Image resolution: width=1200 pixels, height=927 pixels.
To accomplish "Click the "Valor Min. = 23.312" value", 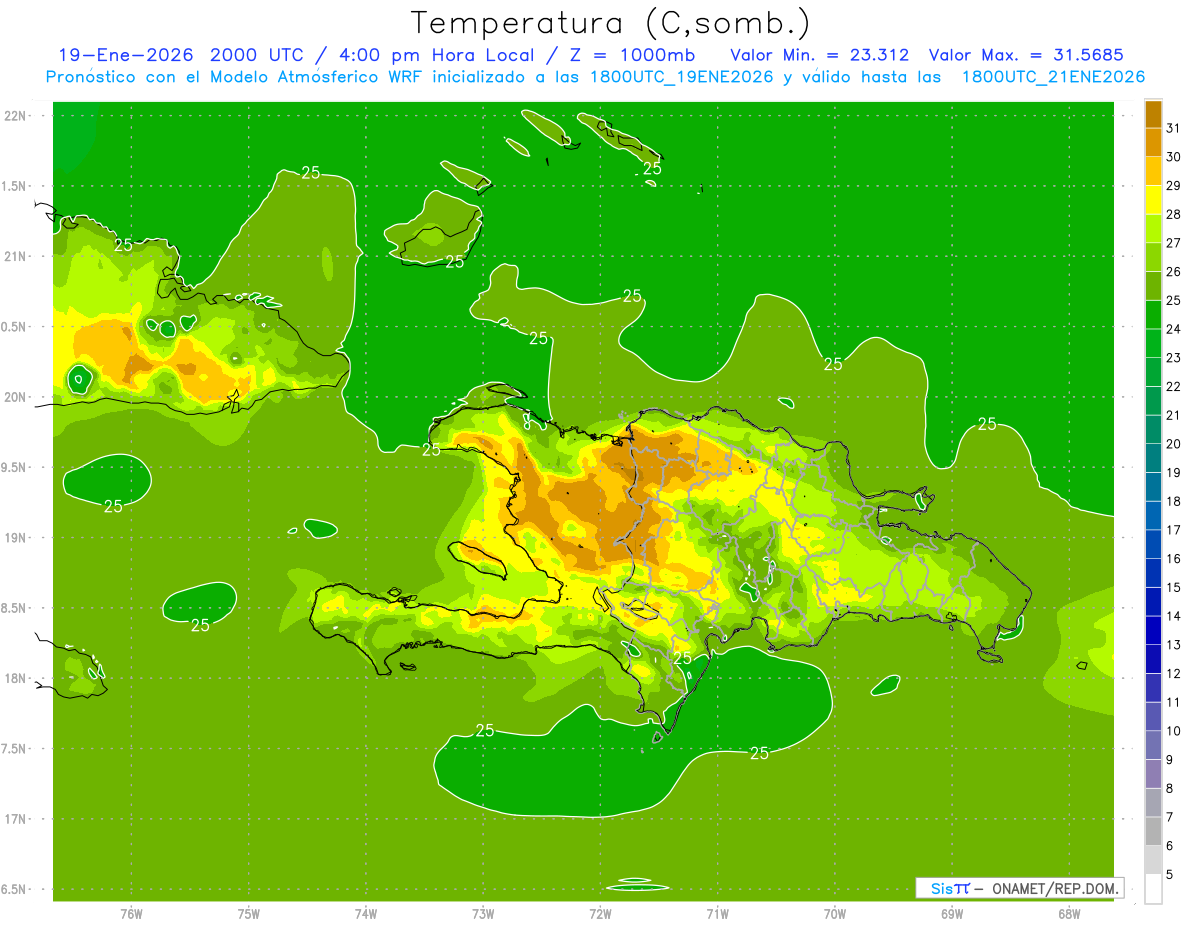I will (x=820, y=55).
